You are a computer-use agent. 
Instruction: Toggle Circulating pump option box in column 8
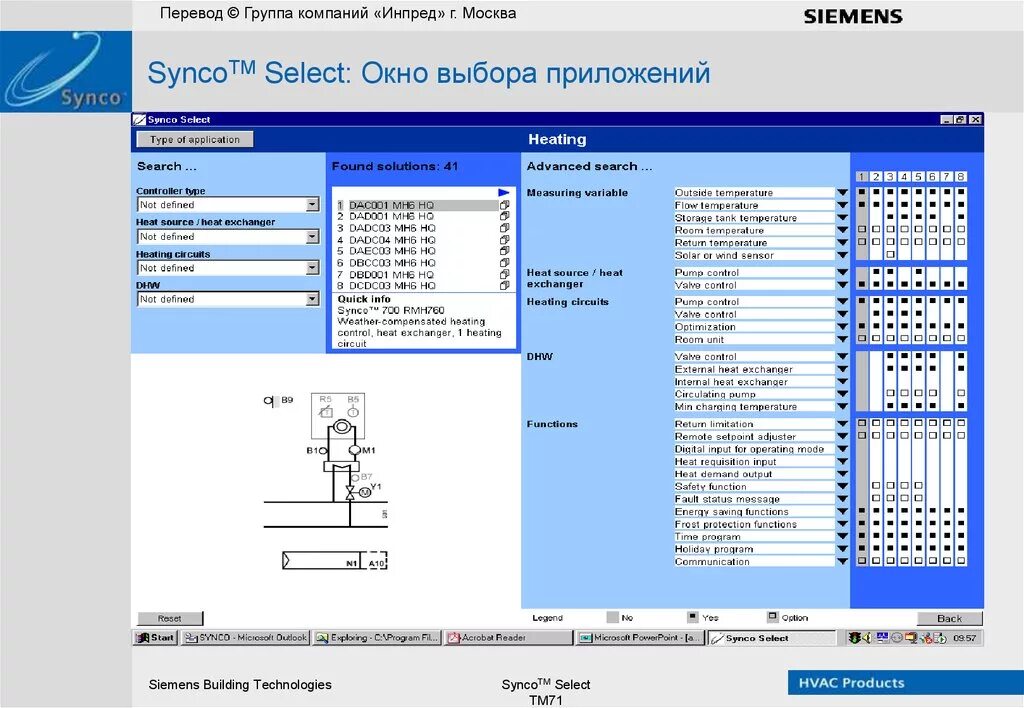pos(961,393)
